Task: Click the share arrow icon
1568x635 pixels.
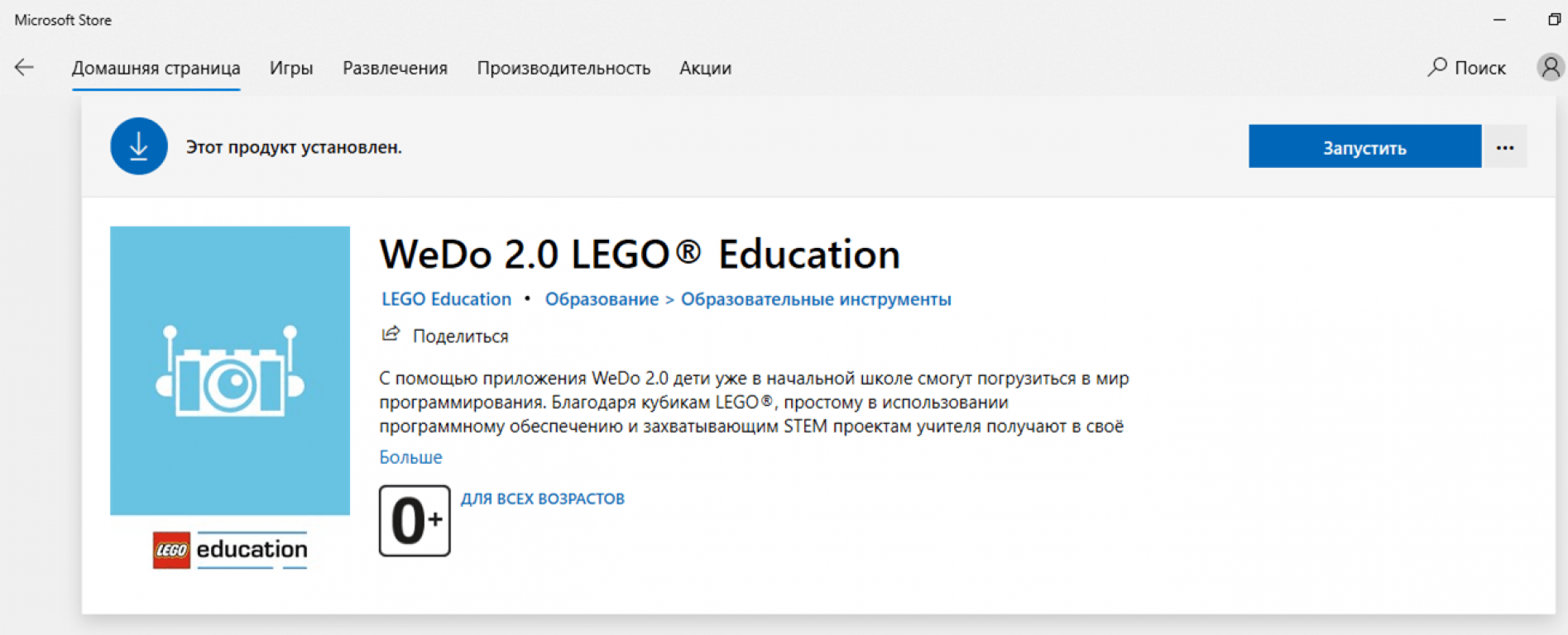Action: tap(391, 334)
